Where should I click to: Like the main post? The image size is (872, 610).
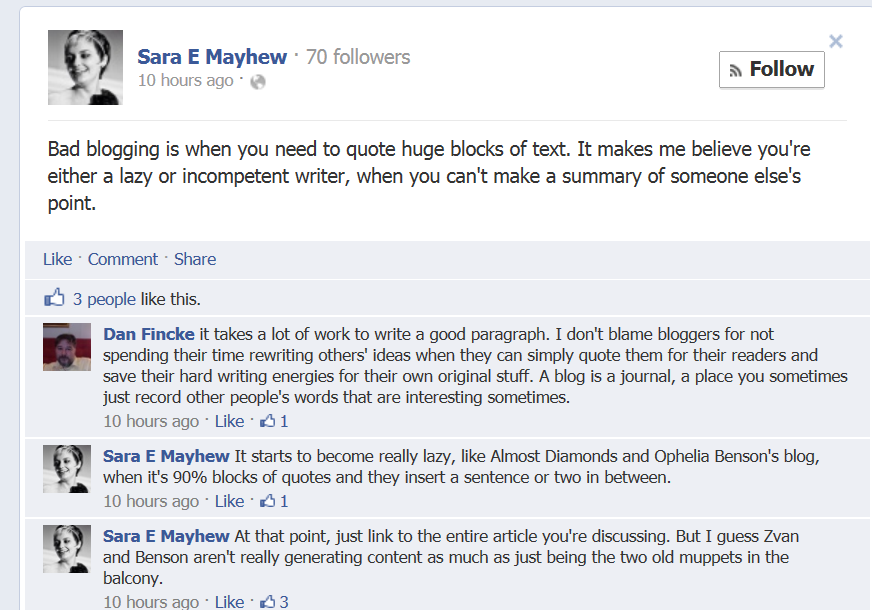tap(57, 259)
